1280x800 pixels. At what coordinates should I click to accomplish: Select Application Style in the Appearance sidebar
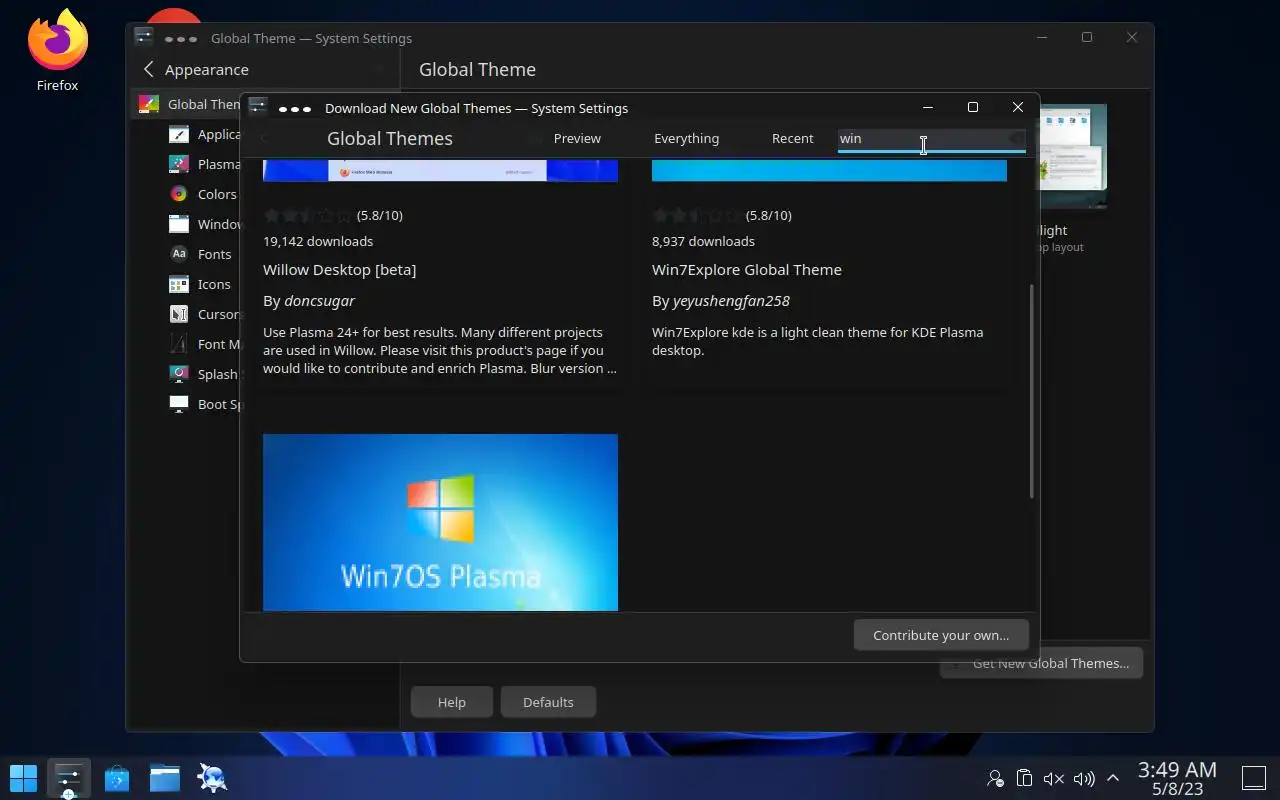(x=207, y=134)
